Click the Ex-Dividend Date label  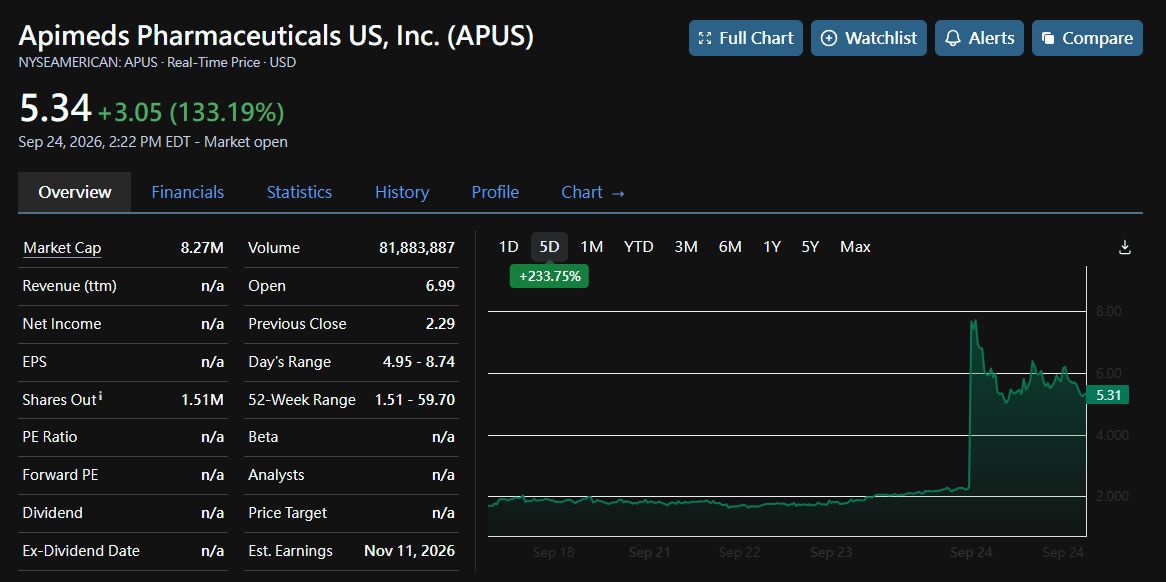click(x=81, y=551)
